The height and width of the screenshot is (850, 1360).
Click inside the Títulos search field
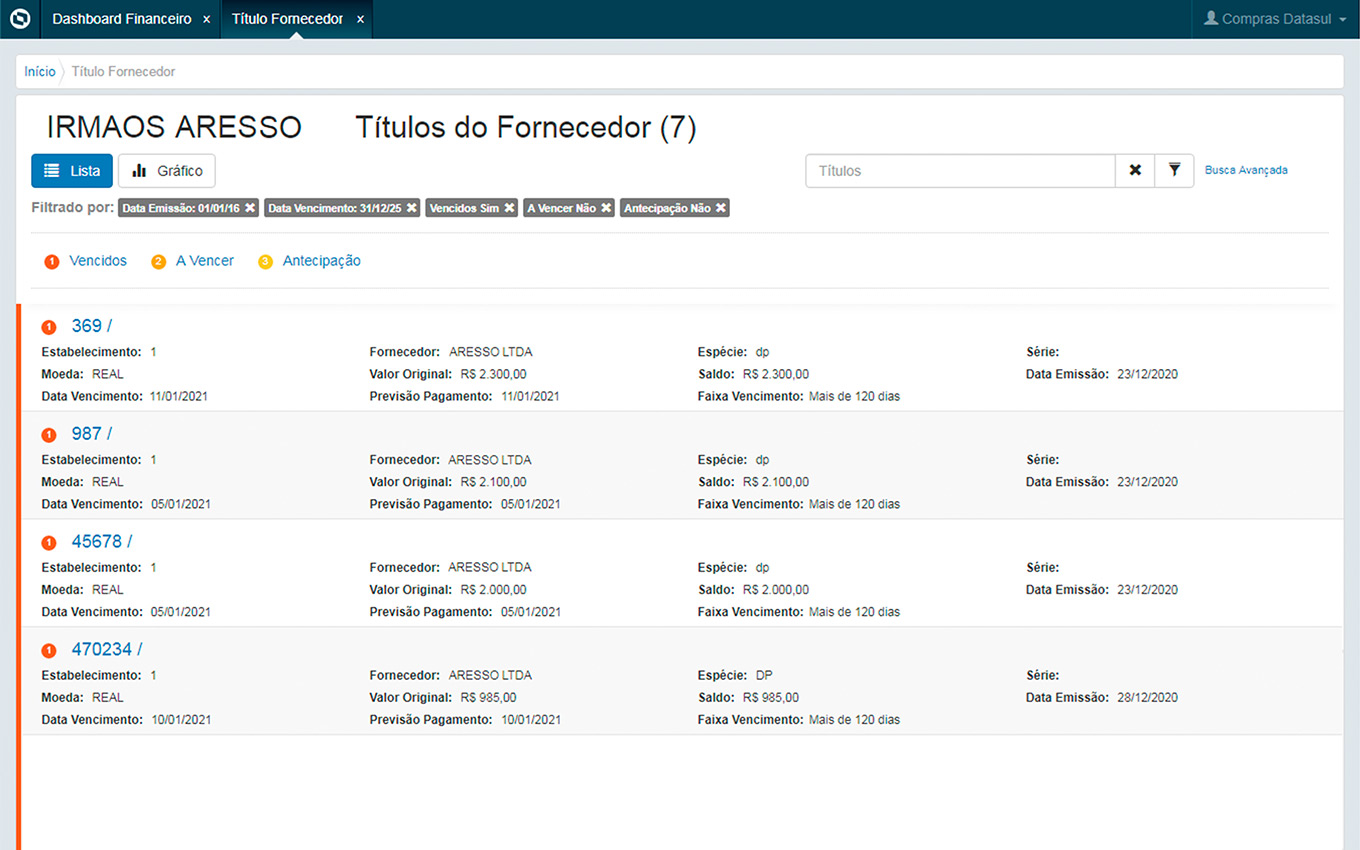[x=960, y=171]
